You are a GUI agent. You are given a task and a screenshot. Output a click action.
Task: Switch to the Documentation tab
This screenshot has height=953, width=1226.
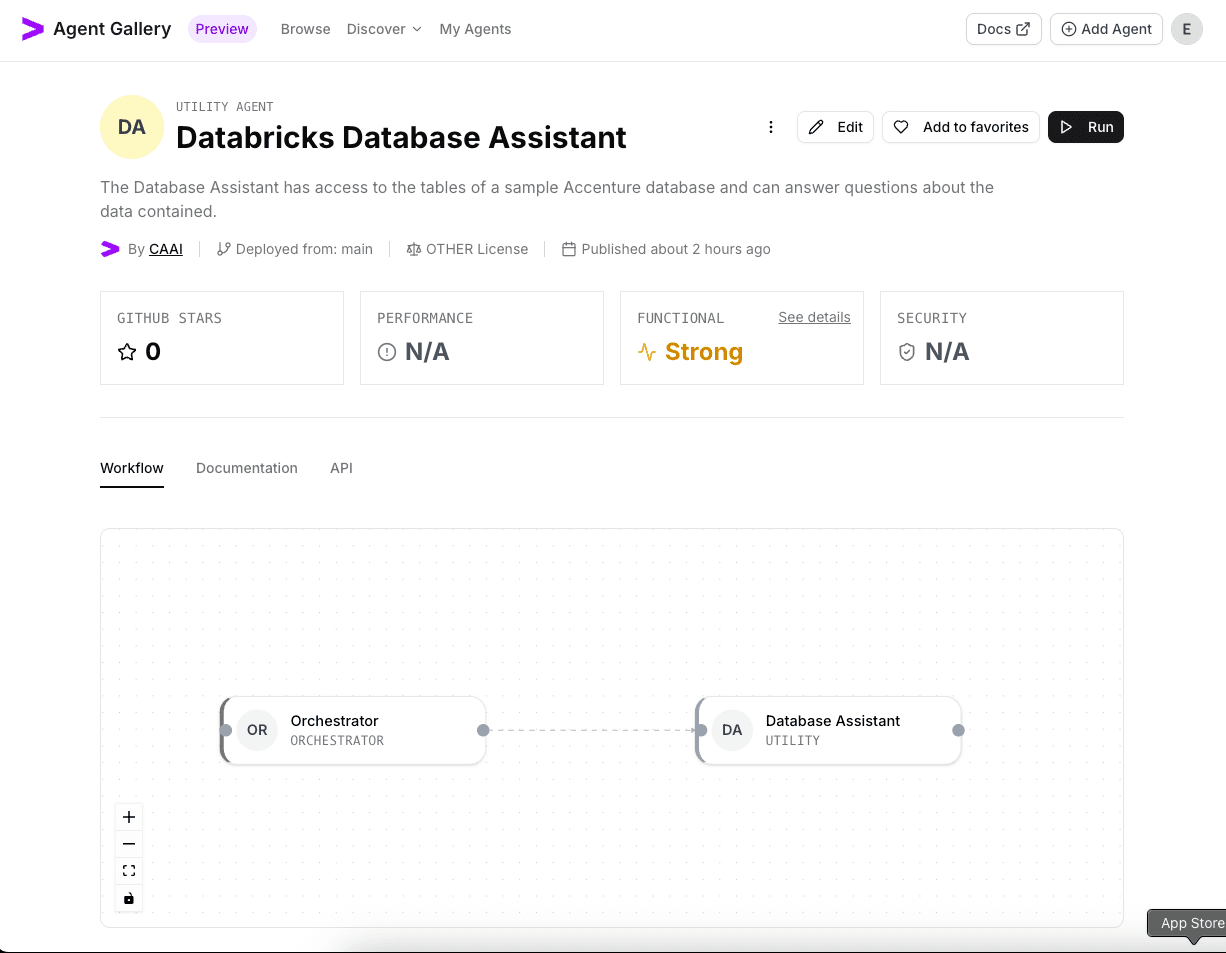246,468
